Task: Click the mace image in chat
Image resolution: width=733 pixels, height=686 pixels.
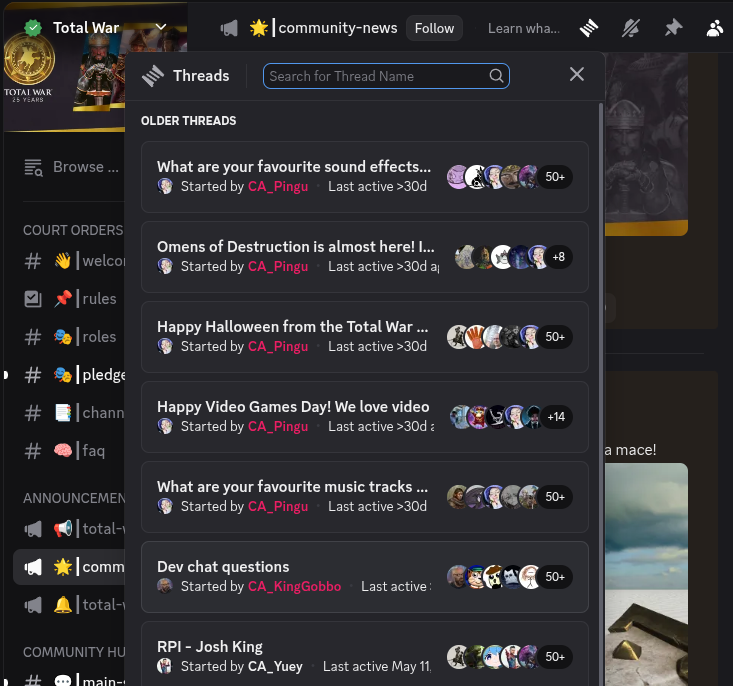Action: point(647,574)
